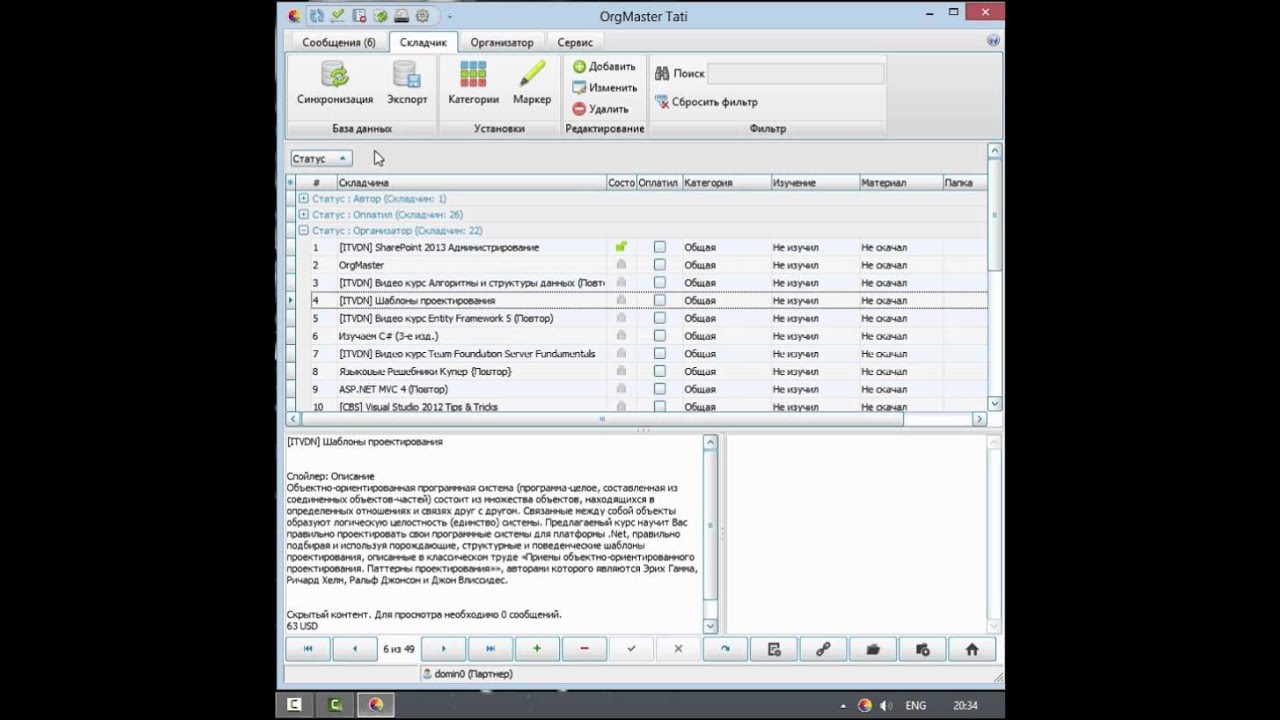This screenshot has height=720, width=1280.
Task: Expand the Статус : Оплатил group
Action: [304, 214]
